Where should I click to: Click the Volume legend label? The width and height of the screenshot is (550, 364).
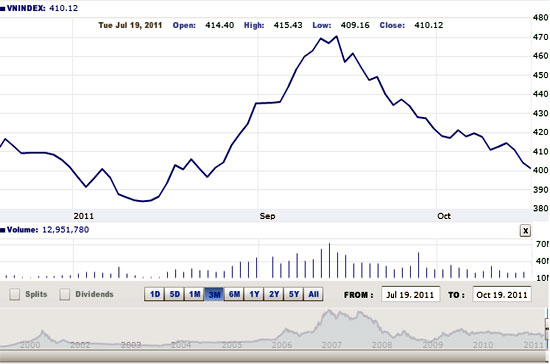point(22,230)
